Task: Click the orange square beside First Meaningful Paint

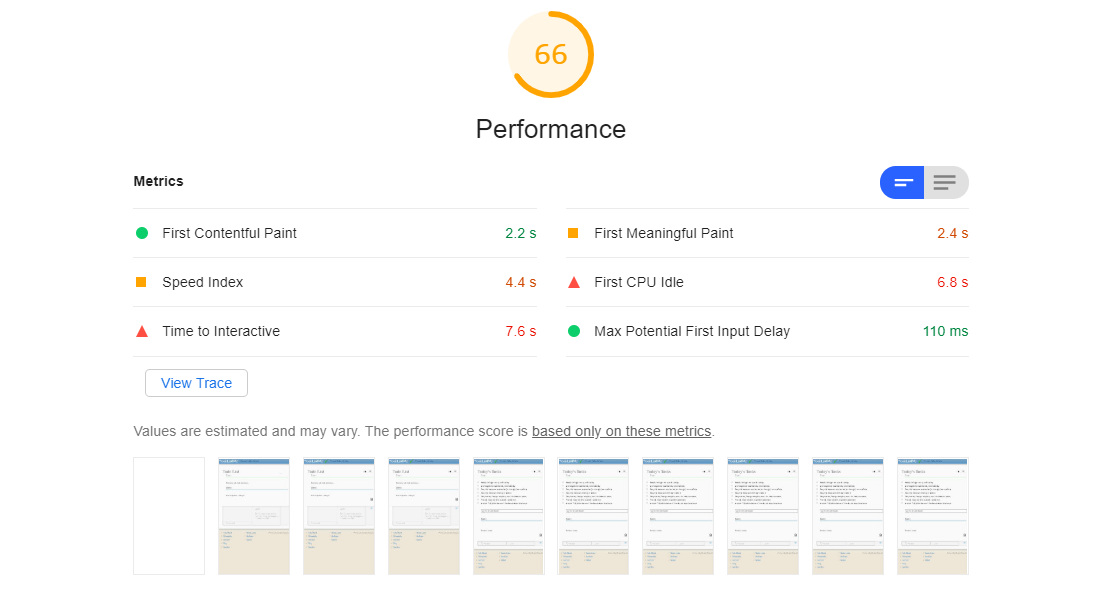Action: [x=573, y=233]
